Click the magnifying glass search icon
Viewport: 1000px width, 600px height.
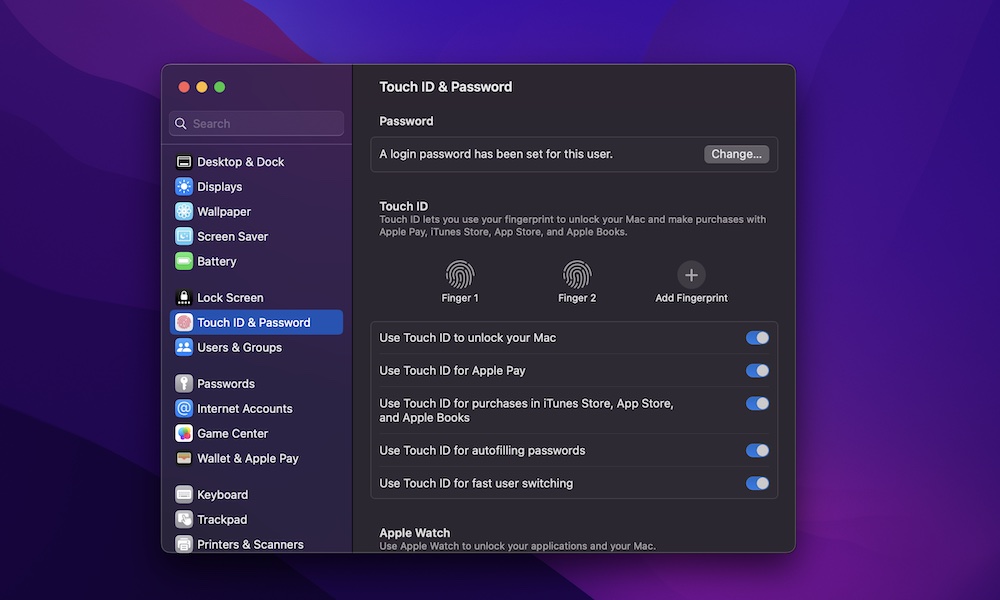tap(181, 124)
